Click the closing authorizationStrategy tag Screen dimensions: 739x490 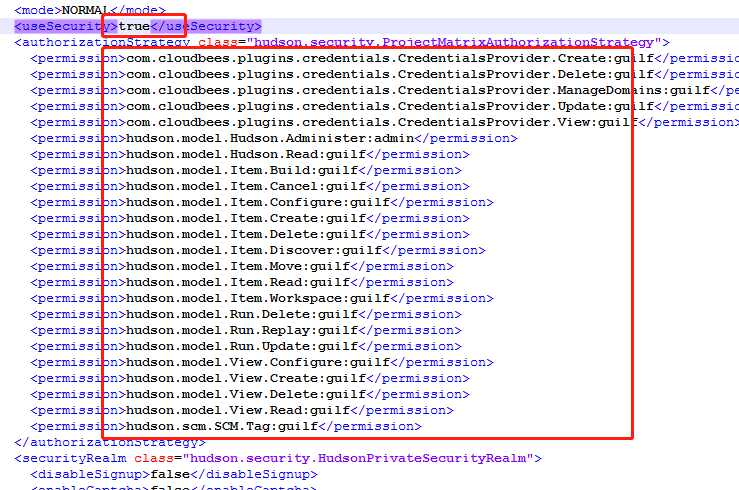point(110,443)
